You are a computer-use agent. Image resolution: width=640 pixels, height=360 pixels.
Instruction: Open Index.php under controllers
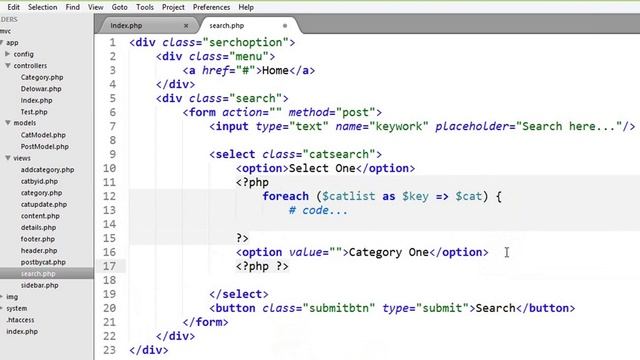[36, 100]
